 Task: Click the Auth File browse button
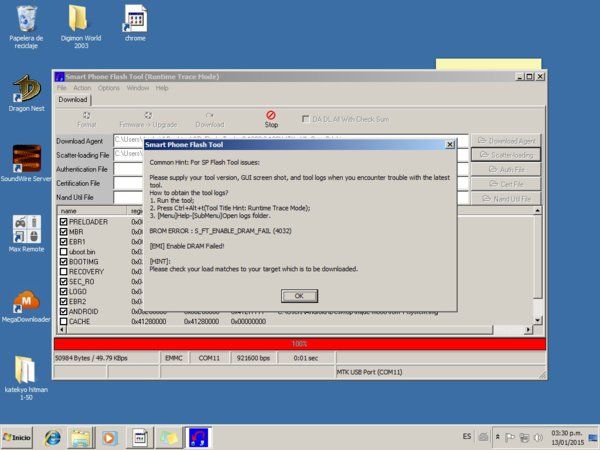506,169
